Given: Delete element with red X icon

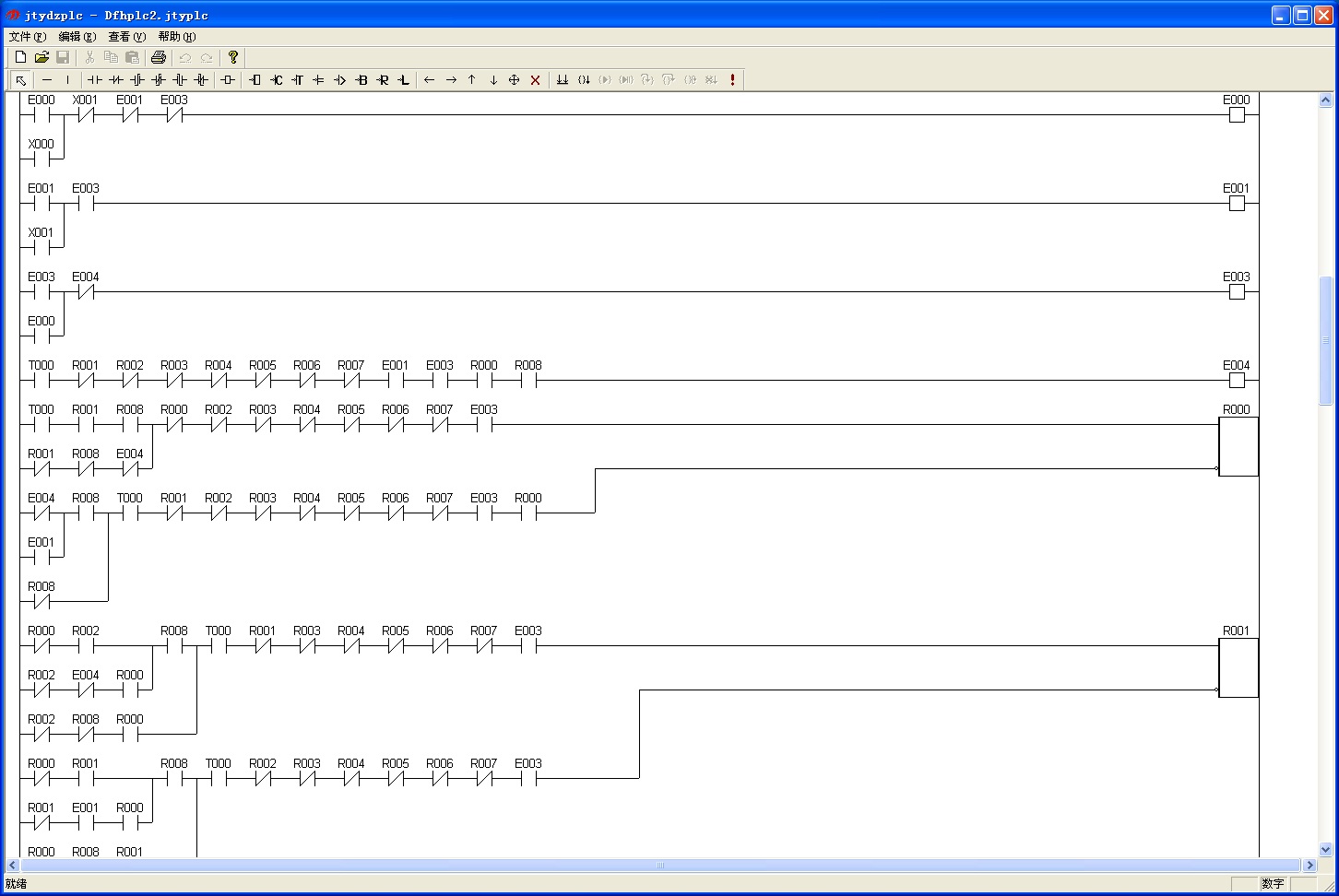Looking at the screenshot, I should (x=535, y=80).
